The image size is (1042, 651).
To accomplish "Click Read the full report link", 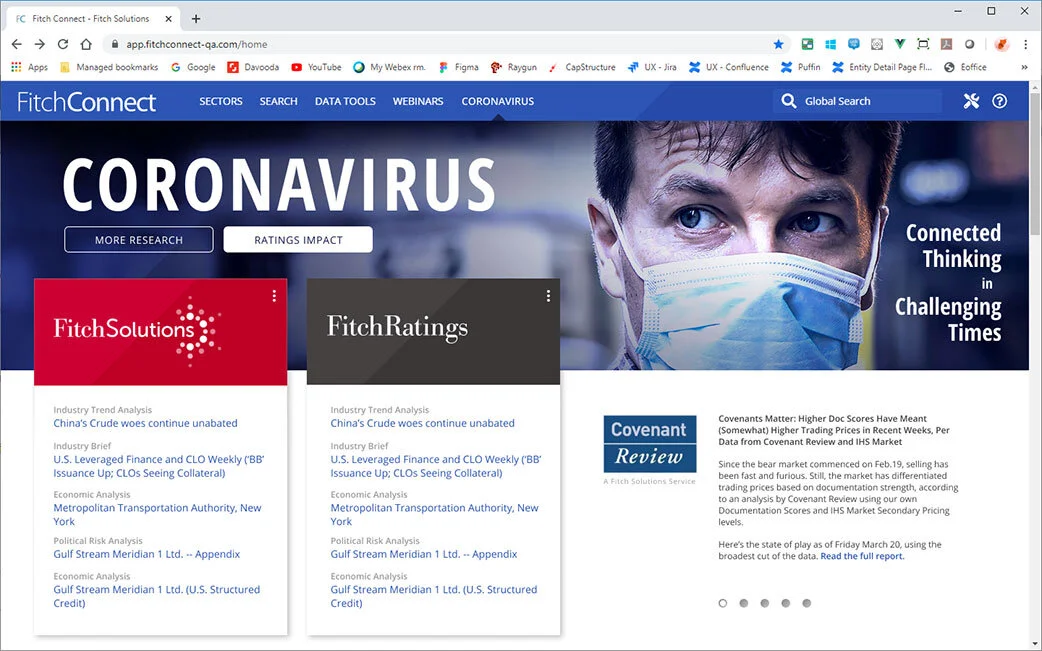I will pyautogui.click(x=862, y=556).
